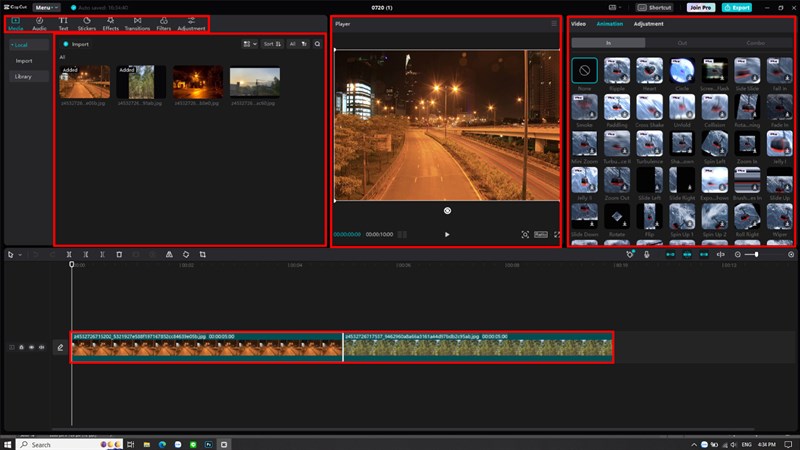Apply the Zoom In animation

coord(747,144)
